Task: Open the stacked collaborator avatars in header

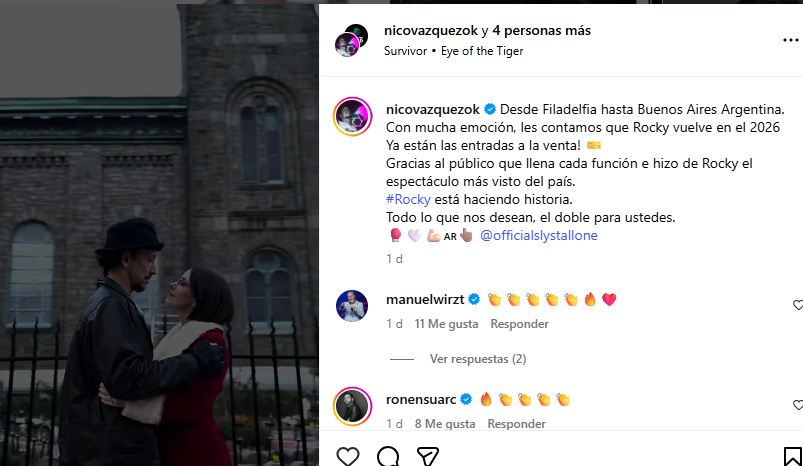Action: click(x=351, y=40)
